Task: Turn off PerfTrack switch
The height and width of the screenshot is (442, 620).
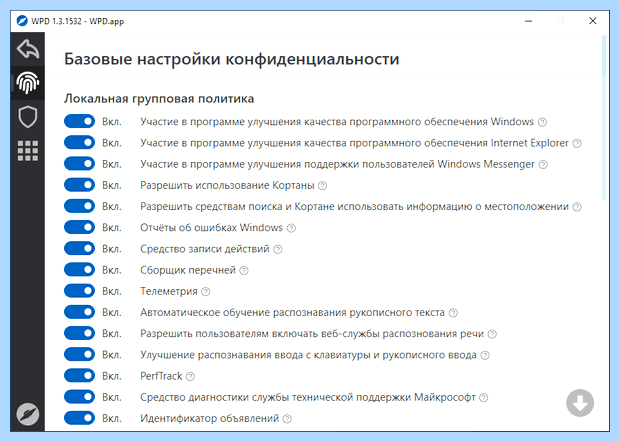Action: [79, 376]
